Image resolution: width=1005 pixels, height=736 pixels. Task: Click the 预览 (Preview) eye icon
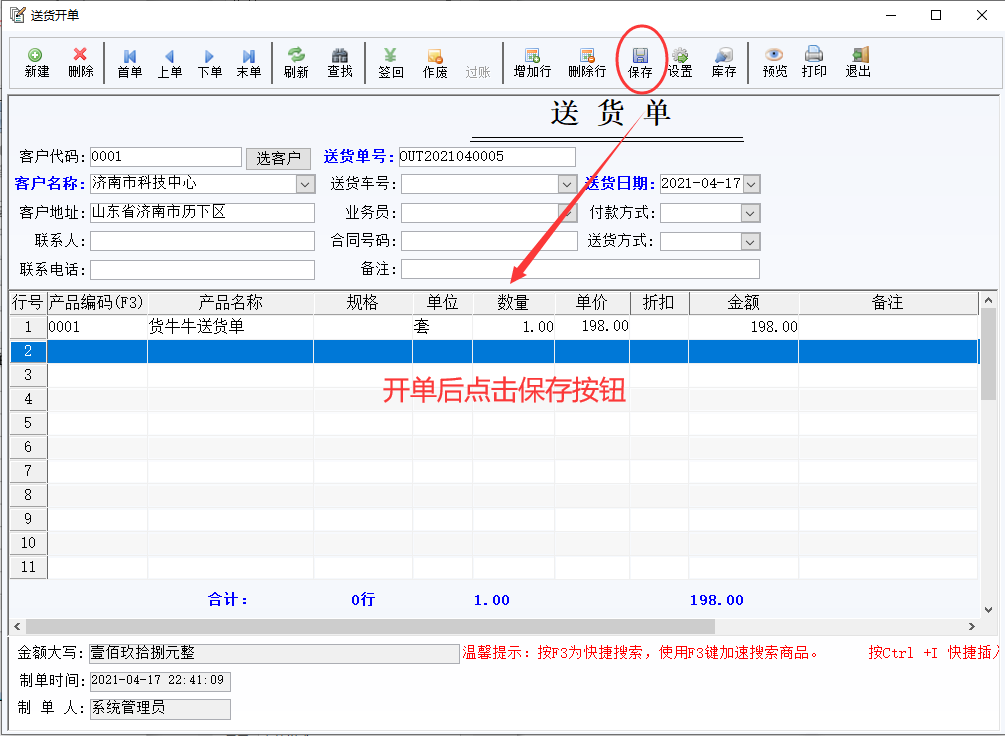click(x=774, y=63)
